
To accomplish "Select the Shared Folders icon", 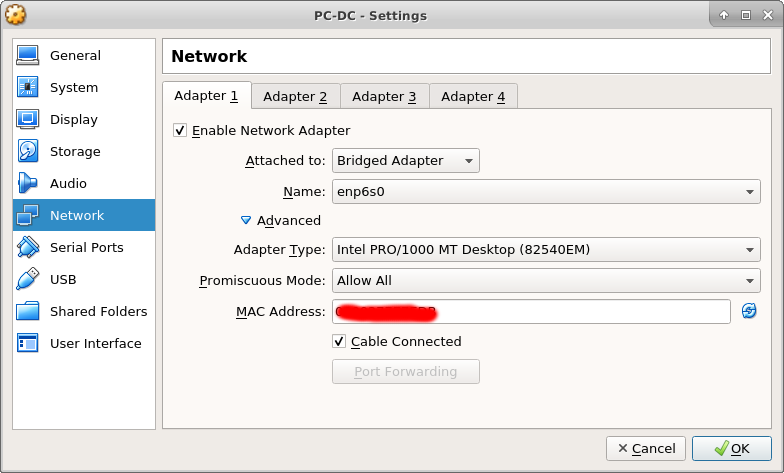I will [x=28, y=311].
